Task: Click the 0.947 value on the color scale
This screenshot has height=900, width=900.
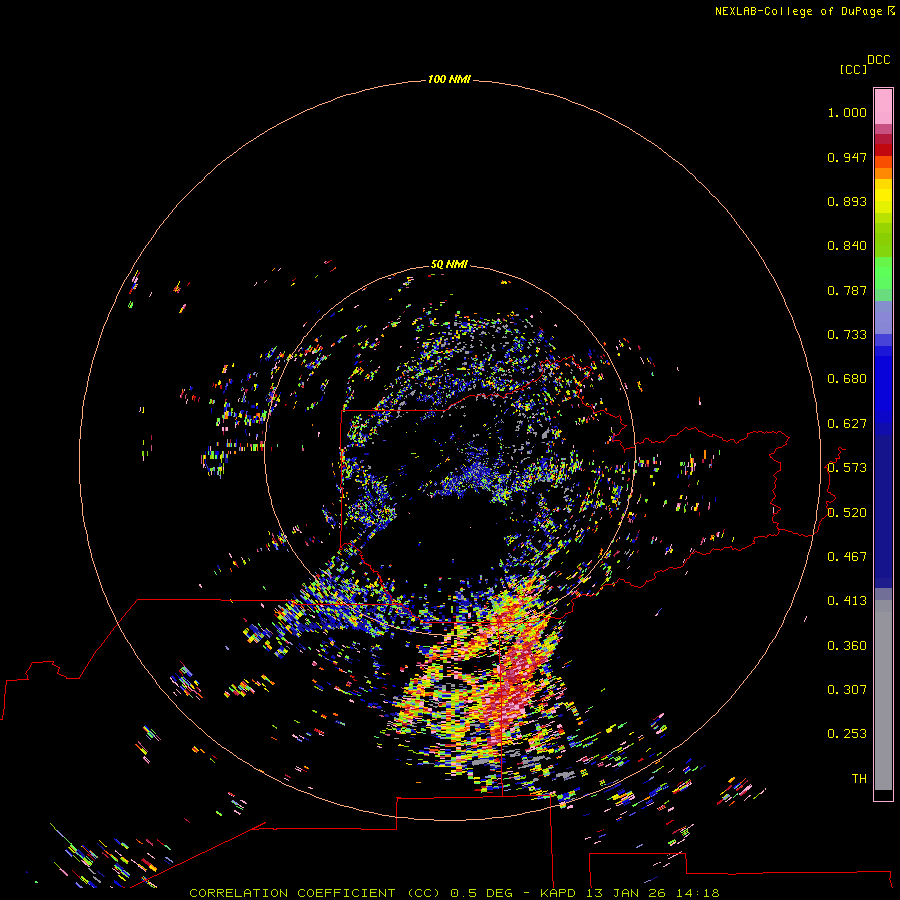Action: click(x=847, y=157)
